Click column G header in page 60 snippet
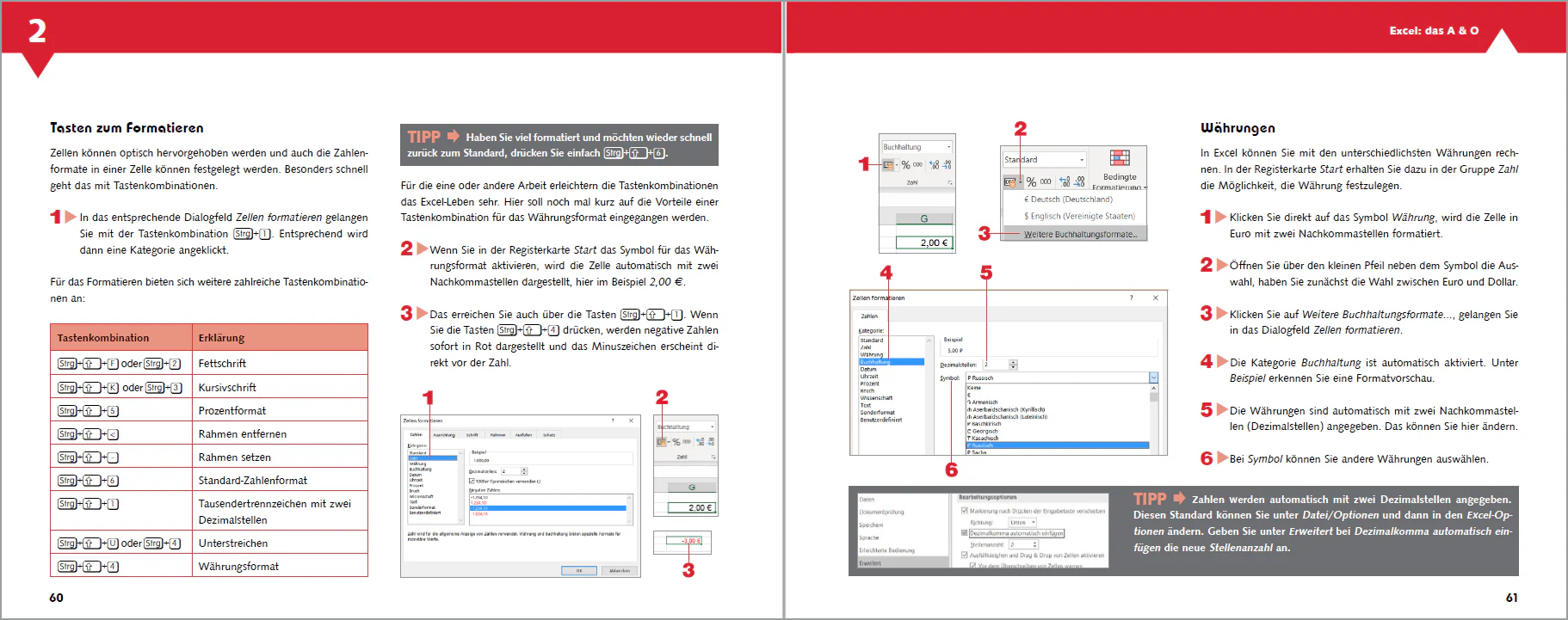1568x620 pixels. pos(692,488)
